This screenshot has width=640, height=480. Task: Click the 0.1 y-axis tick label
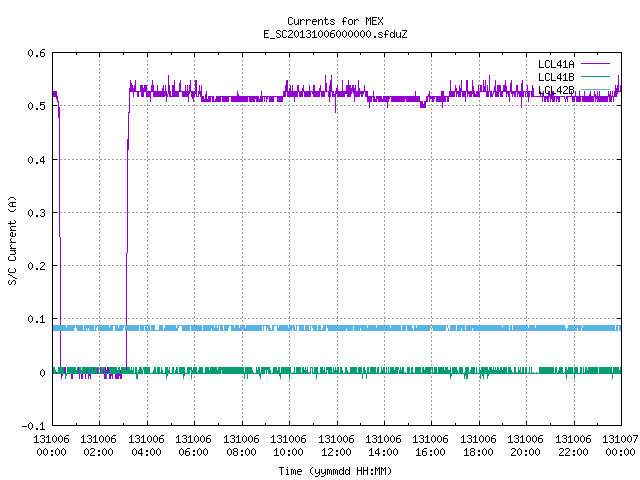(36, 319)
